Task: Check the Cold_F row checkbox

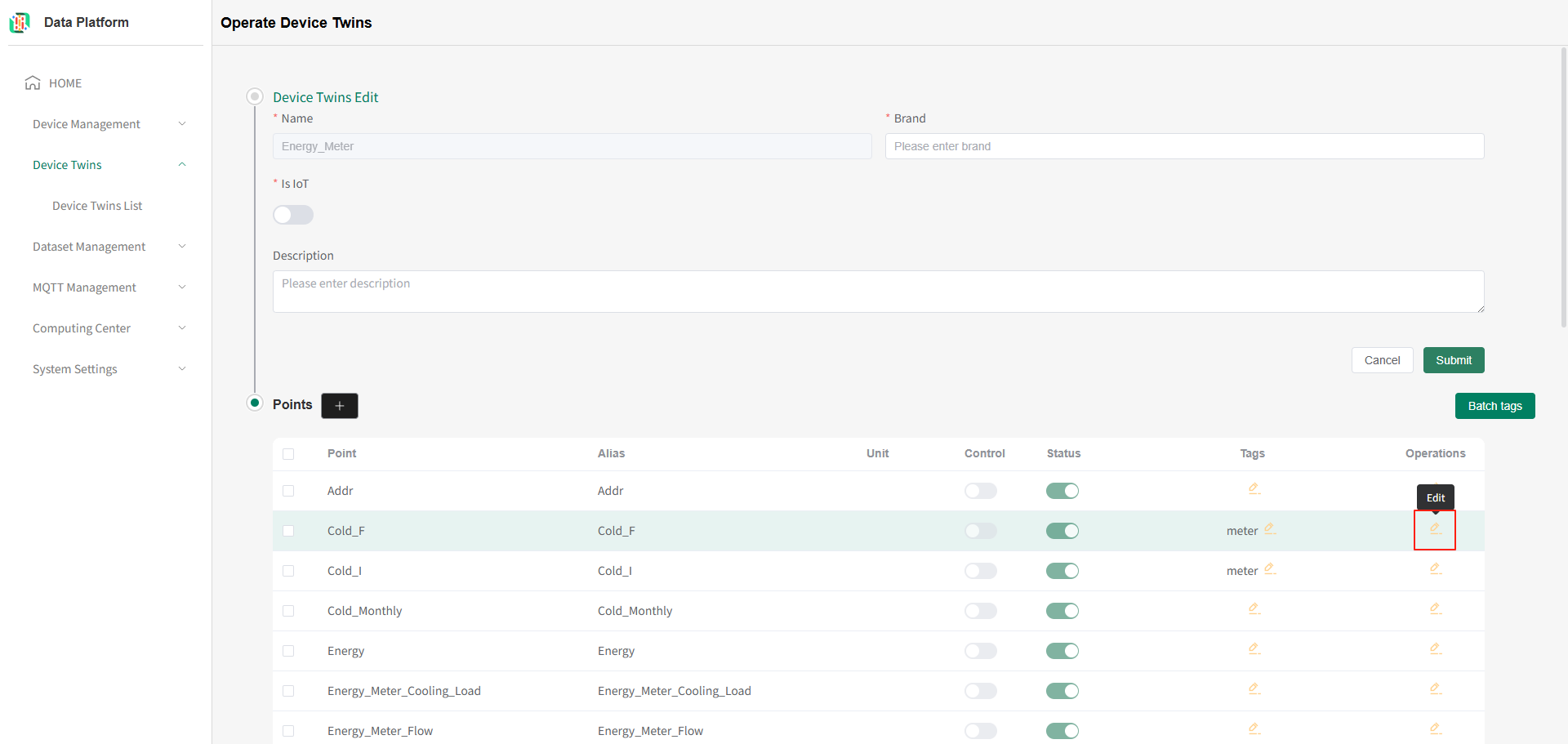Action: pos(288,531)
